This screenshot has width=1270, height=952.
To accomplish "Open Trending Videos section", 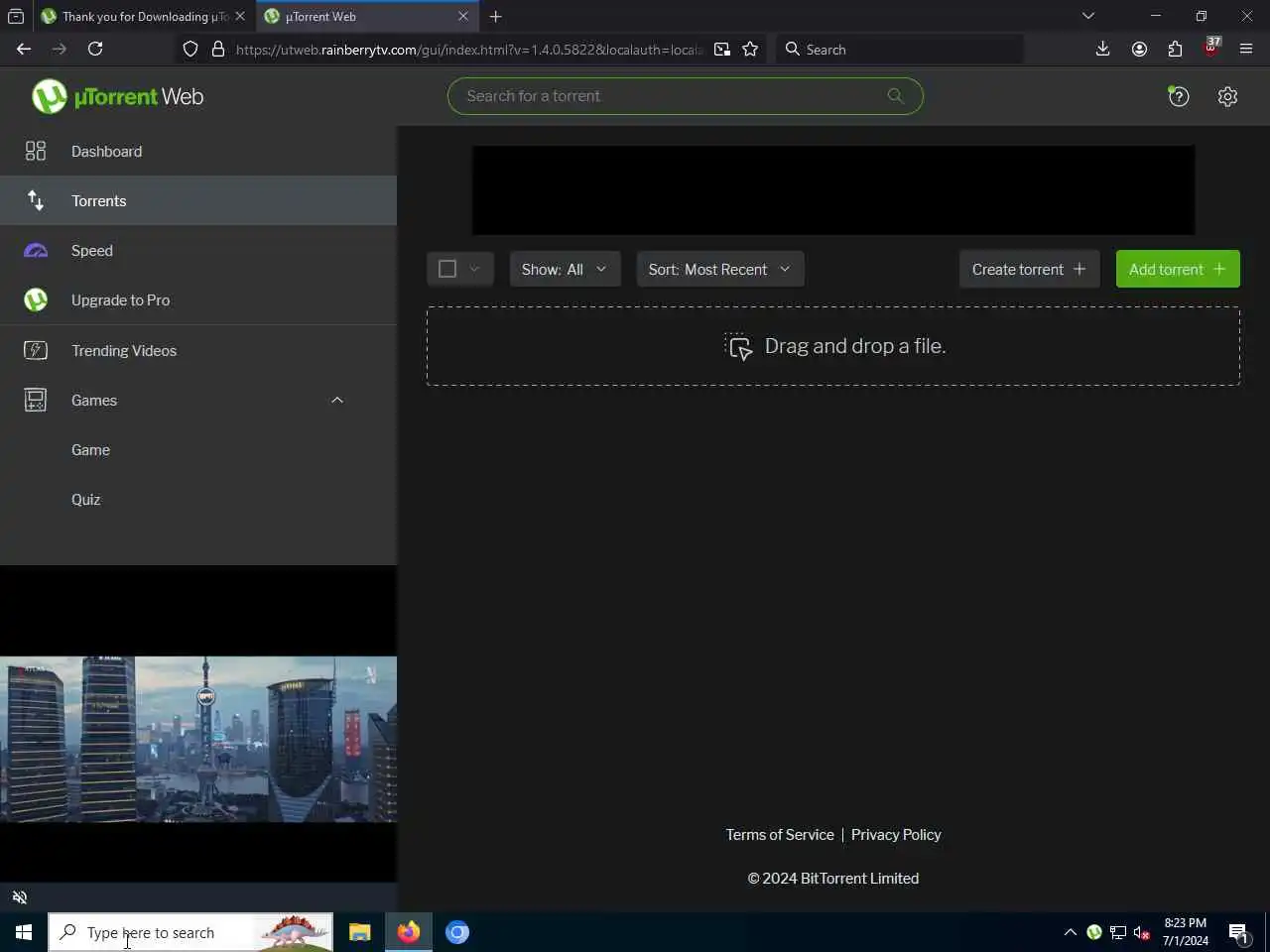I will pyautogui.click(x=198, y=350).
